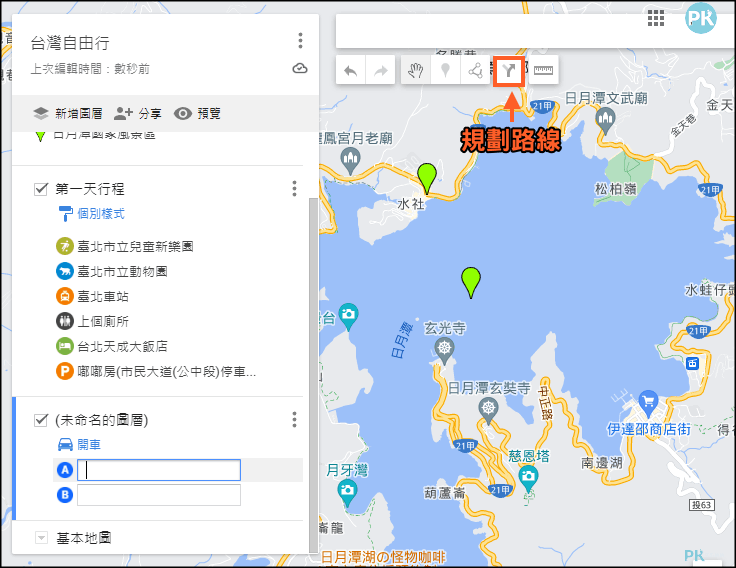The height and width of the screenshot is (568, 736).
Task: Select the Add marker tool
Action: [445, 71]
